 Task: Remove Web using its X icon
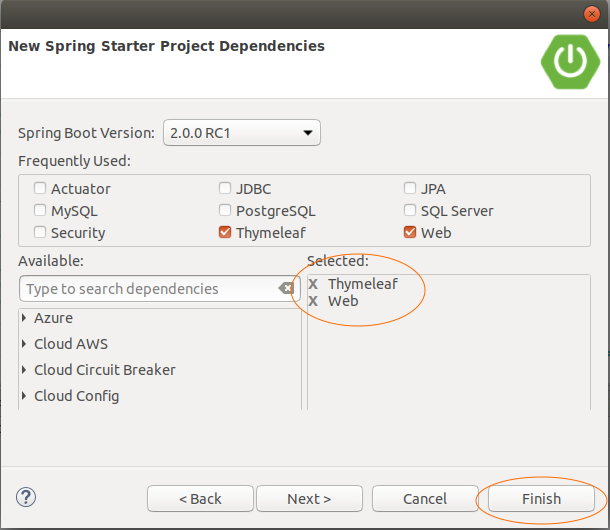pyautogui.click(x=313, y=301)
